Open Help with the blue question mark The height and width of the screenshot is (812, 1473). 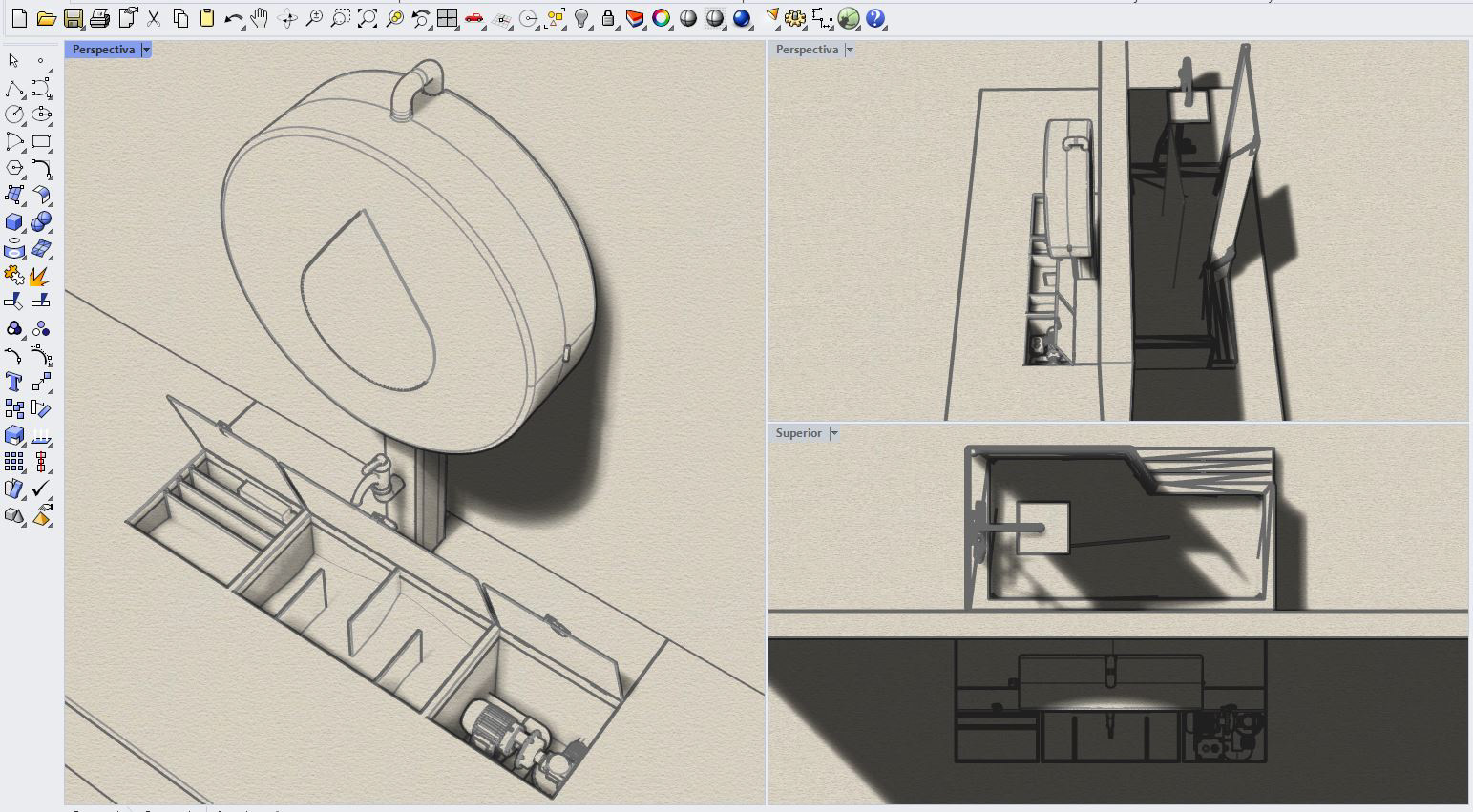[875, 18]
